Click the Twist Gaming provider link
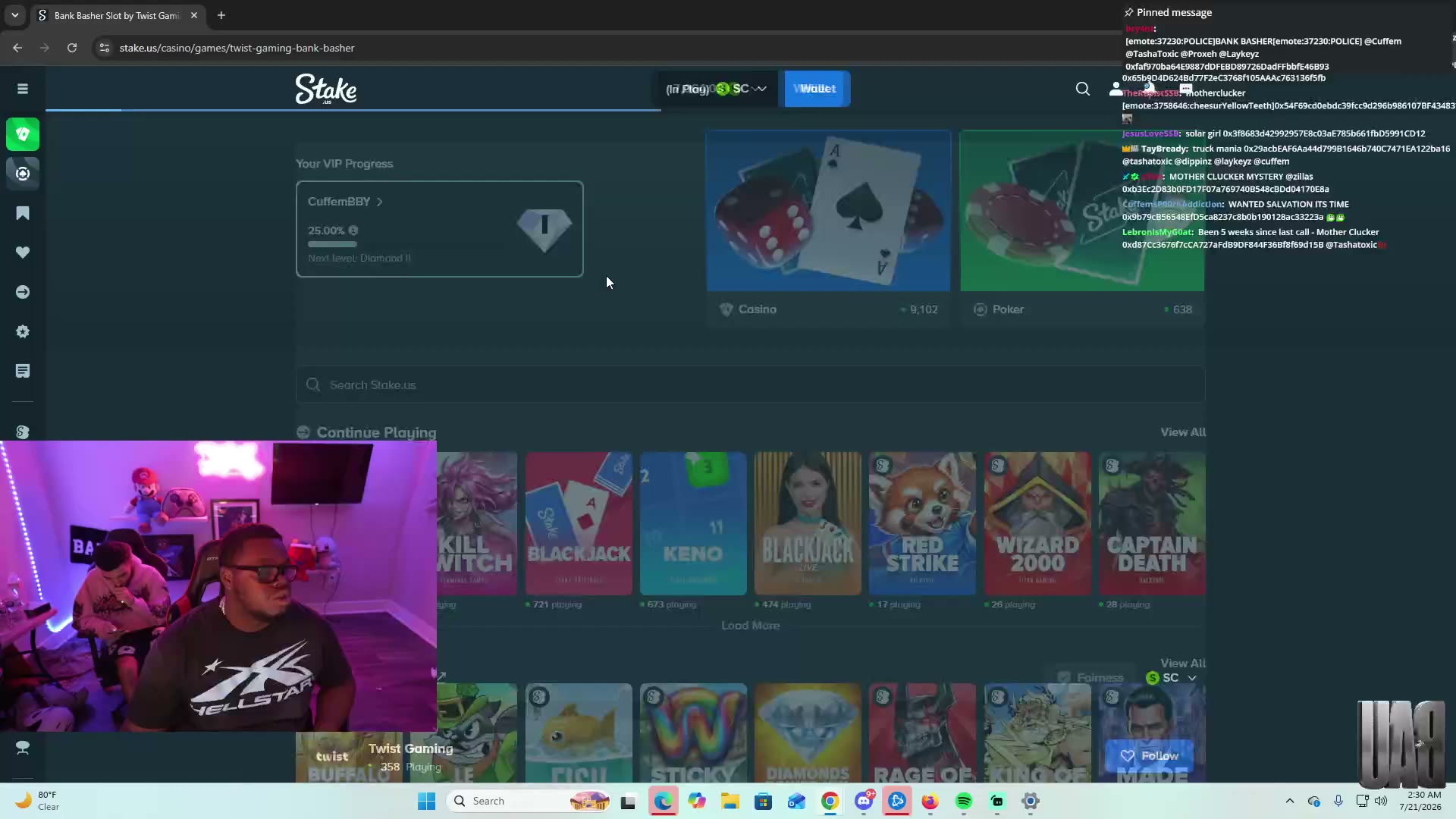Image resolution: width=1456 pixels, height=819 pixels. (x=411, y=748)
